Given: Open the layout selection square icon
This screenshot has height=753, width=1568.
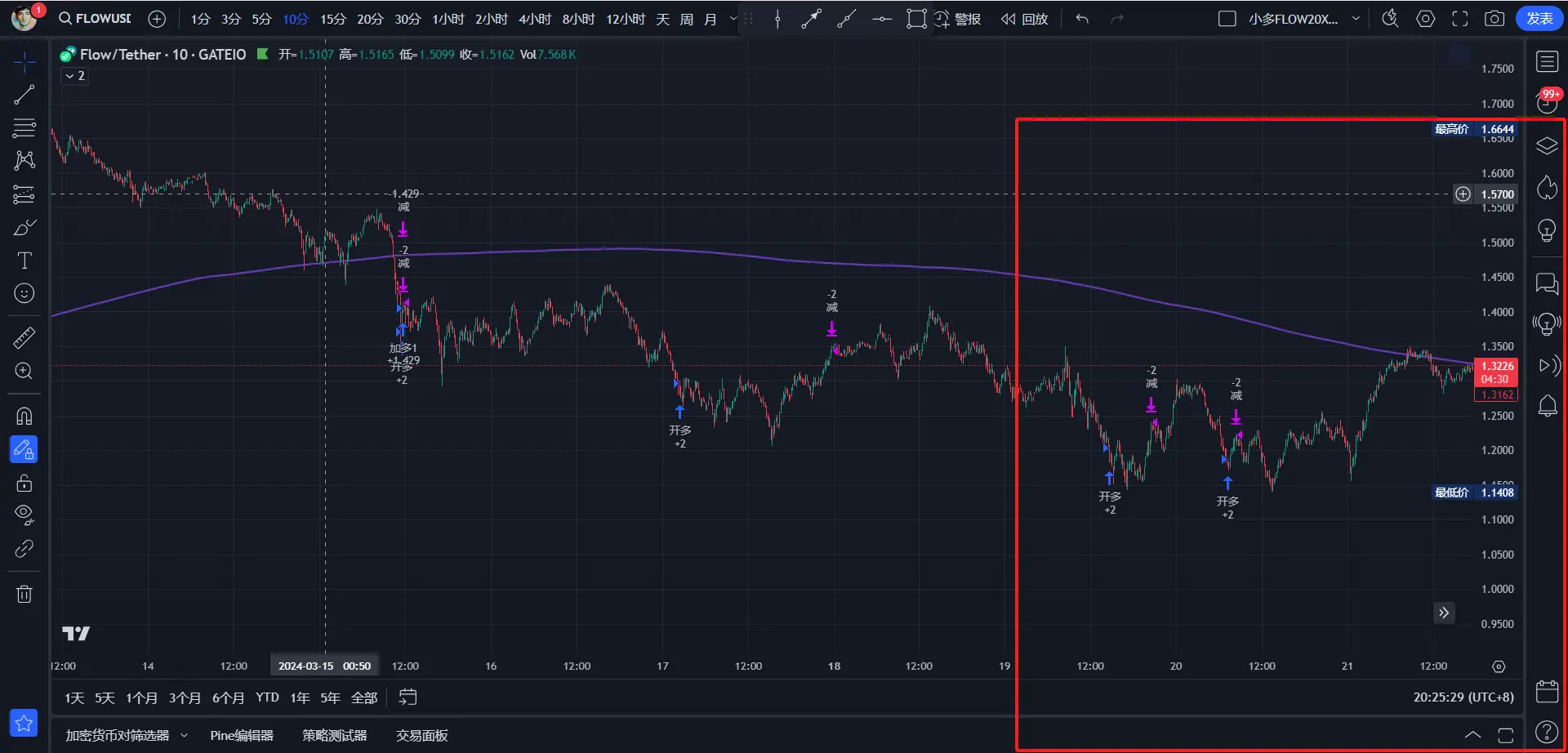Looking at the screenshot, I should pyautogui.click(x=1227, y=19).
